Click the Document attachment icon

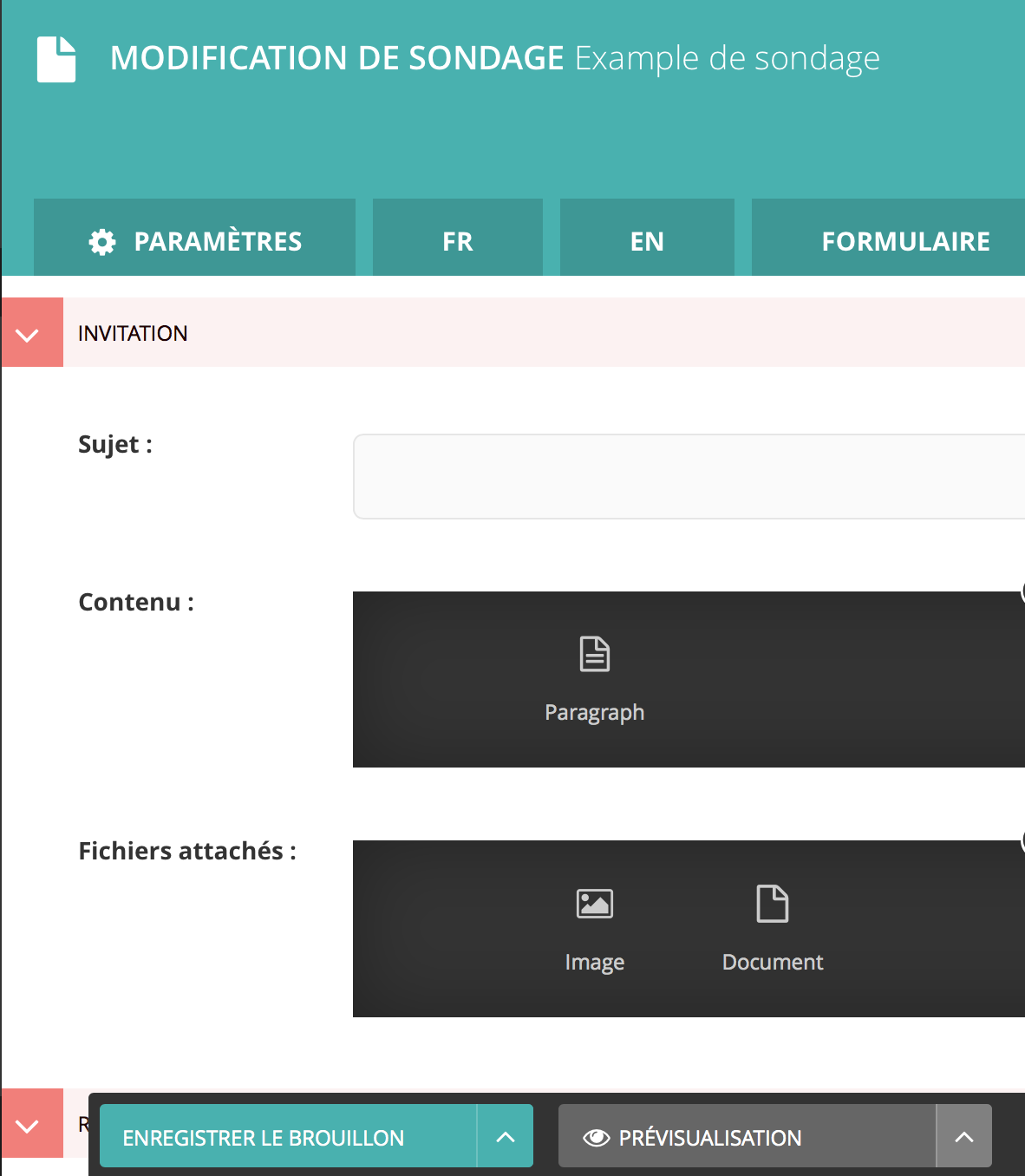(772, 904)
